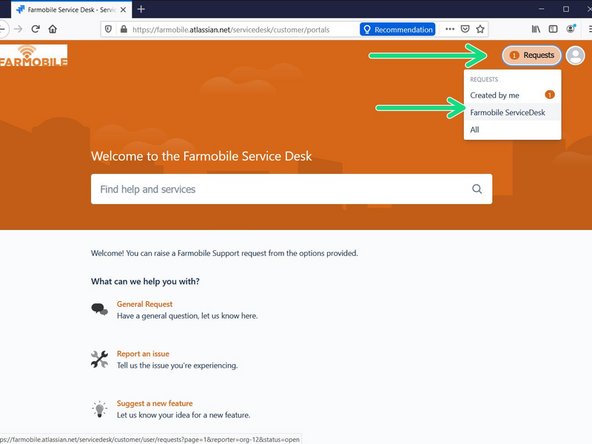This screenshot has width=592, height=444.
Task: Open the user profile avatar
Action: click(x=575, y=56)
